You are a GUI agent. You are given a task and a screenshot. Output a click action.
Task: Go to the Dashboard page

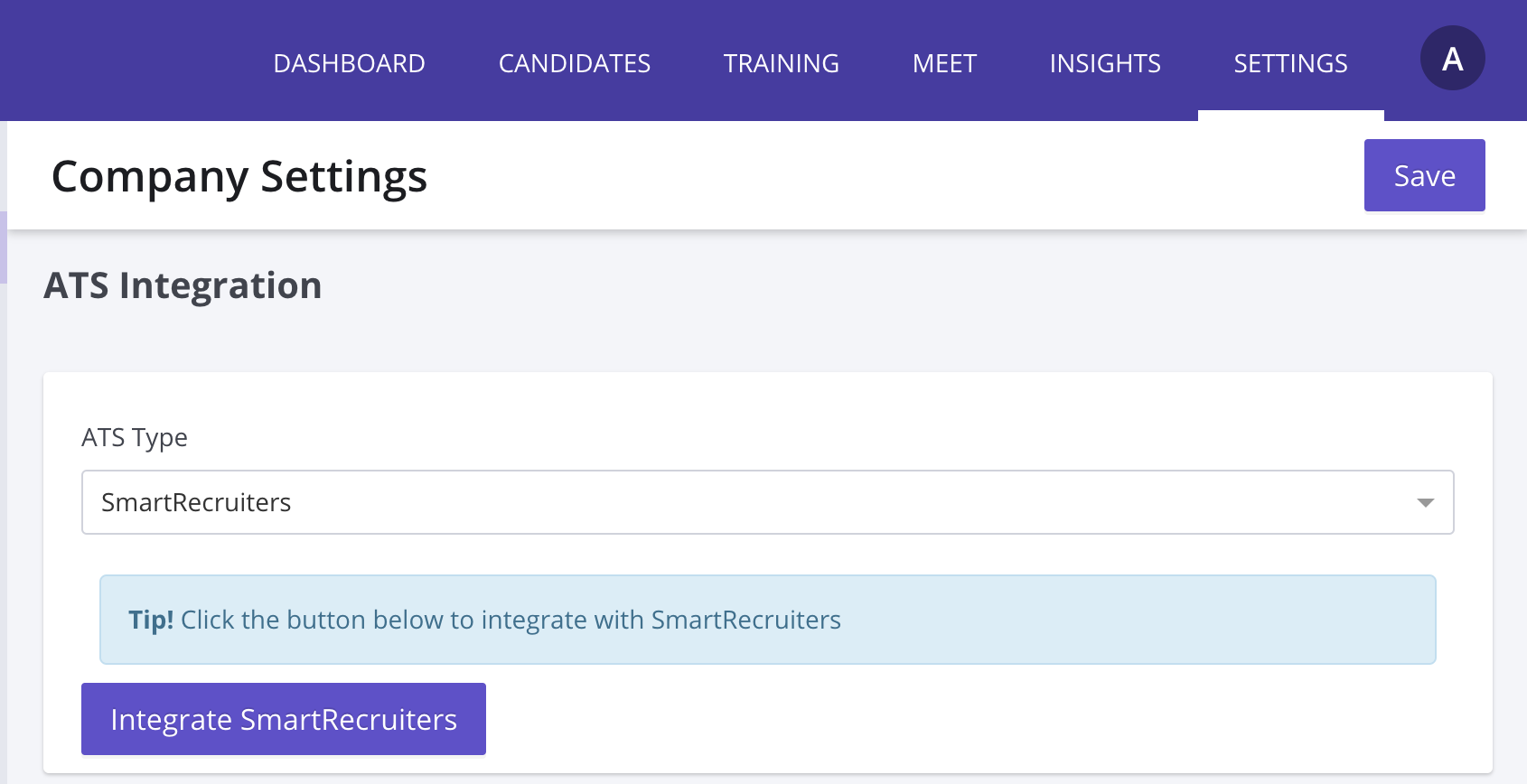(349, 63)
